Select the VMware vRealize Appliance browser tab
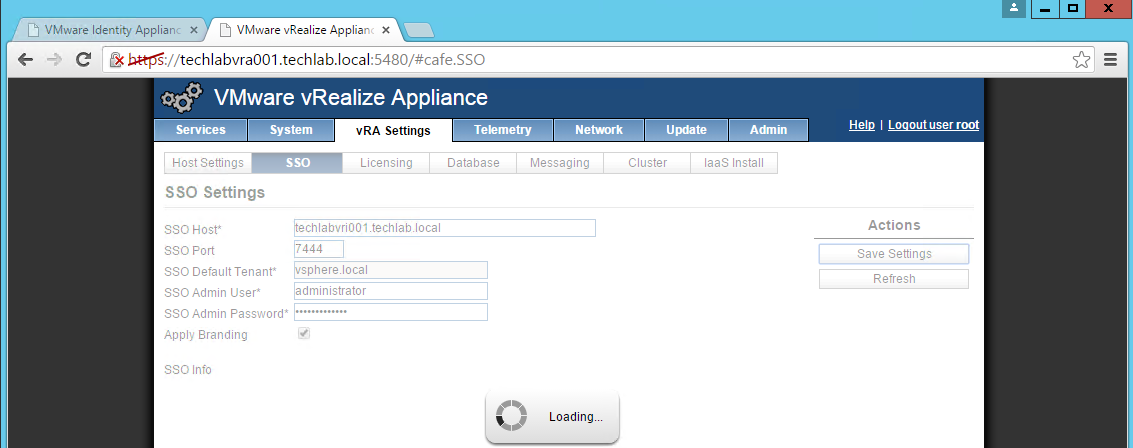This screenshot has height=448, width=1133. pos(303,30)
